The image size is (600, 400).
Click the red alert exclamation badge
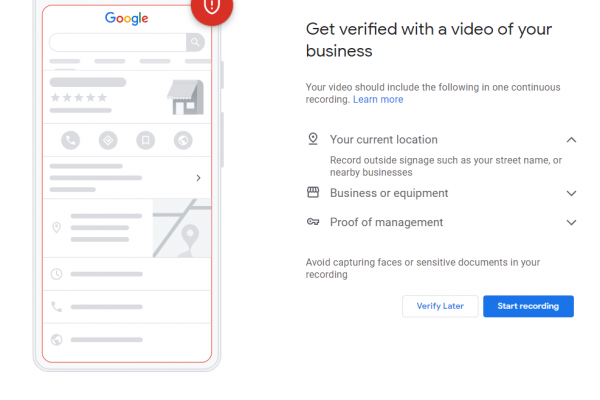(211, 6)
